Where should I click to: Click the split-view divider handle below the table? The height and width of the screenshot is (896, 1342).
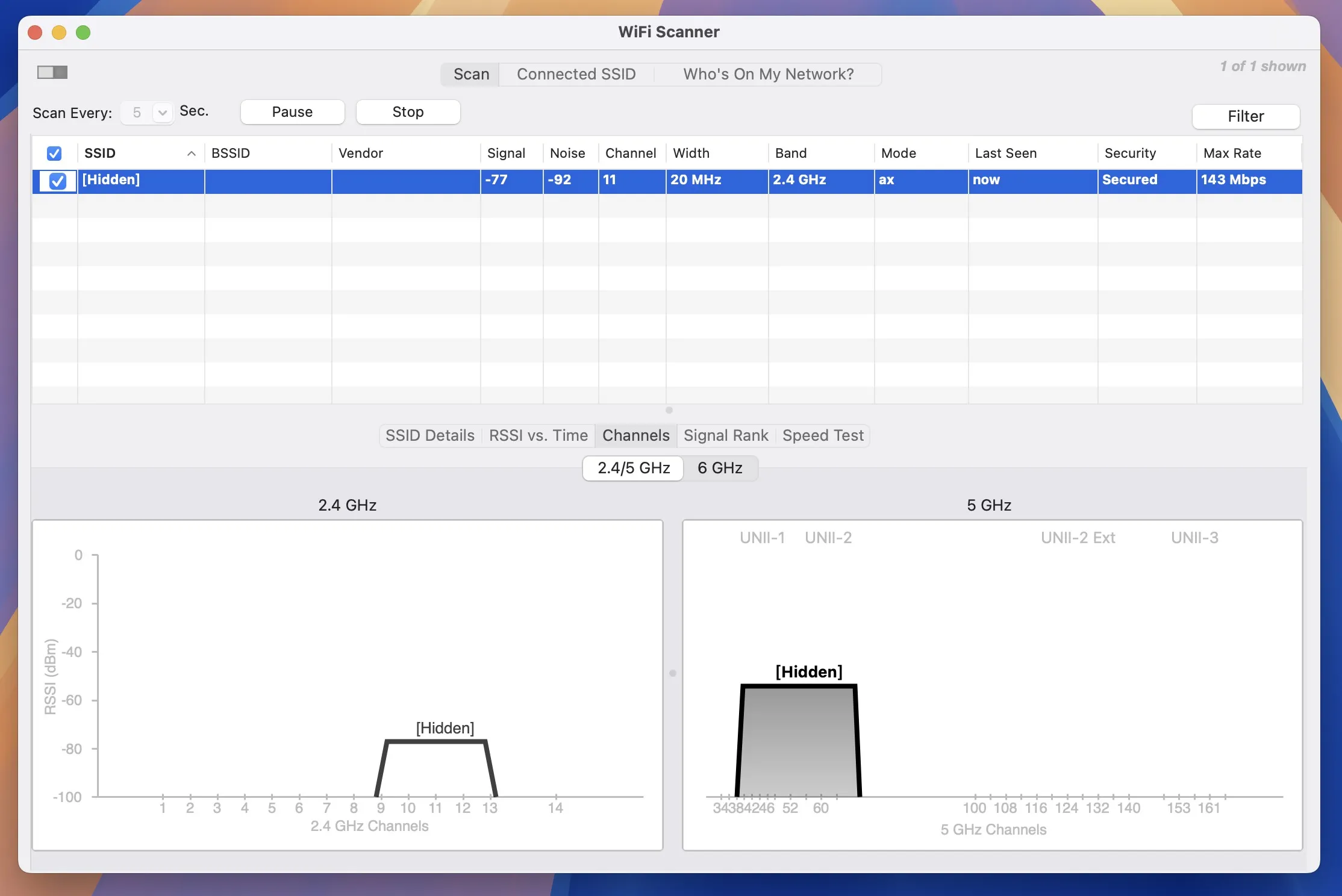click(669, 410)
